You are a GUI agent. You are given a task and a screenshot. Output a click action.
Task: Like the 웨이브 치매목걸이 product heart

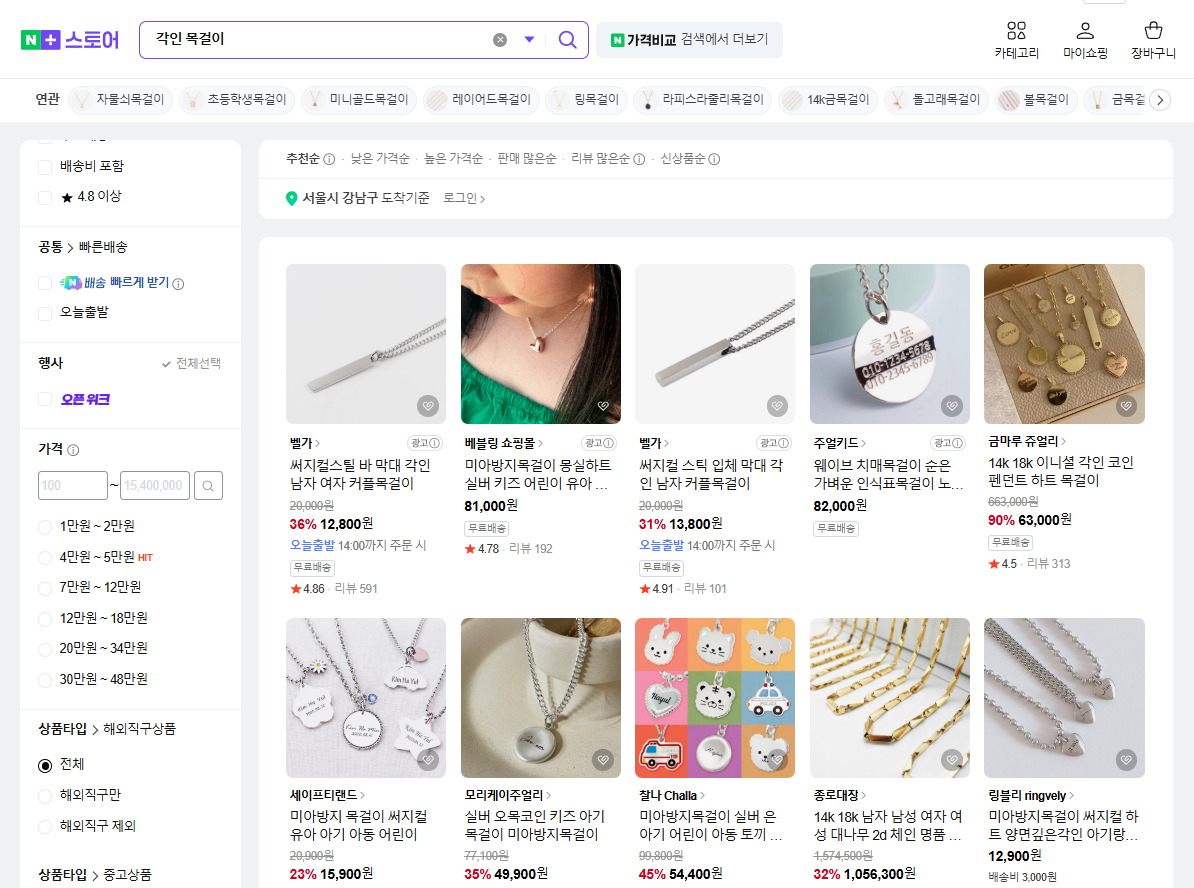coord(952,406)
